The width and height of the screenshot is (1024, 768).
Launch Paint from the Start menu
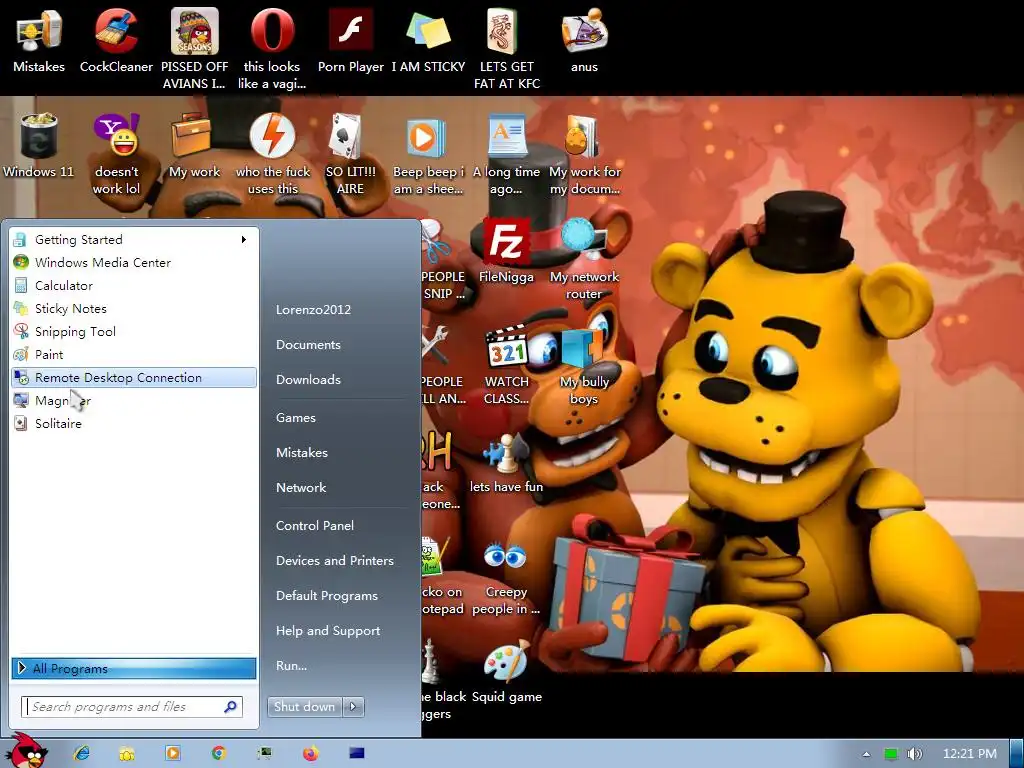pos(134,355)
